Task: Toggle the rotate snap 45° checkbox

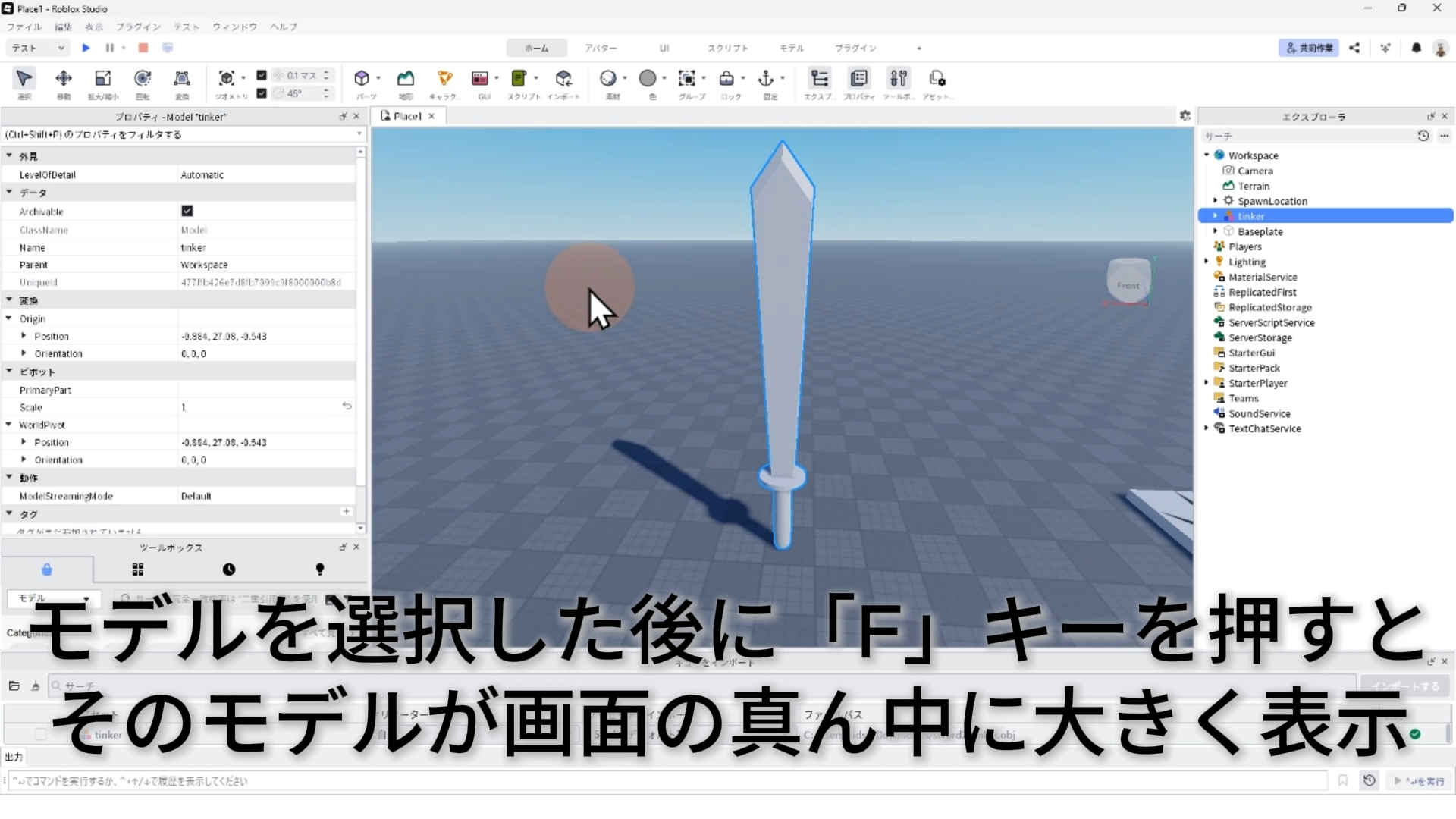Action: tap(262, 93)
